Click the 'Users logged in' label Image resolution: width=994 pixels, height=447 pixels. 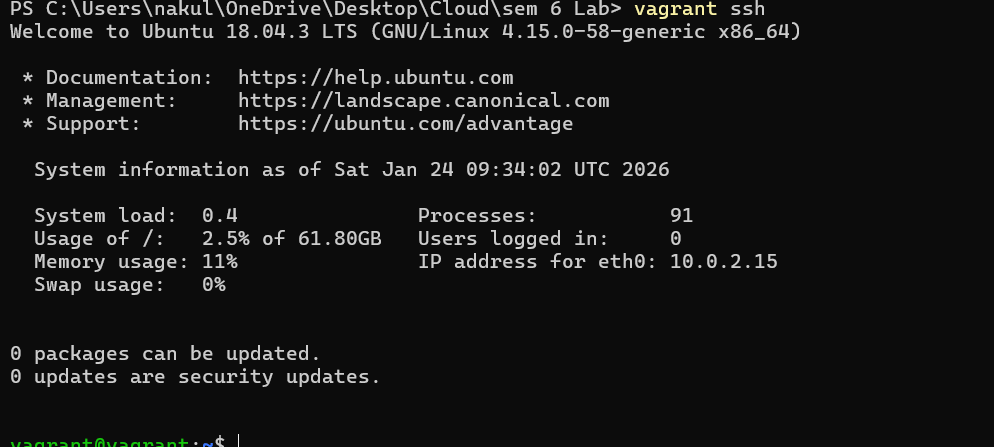click(512, 239)
